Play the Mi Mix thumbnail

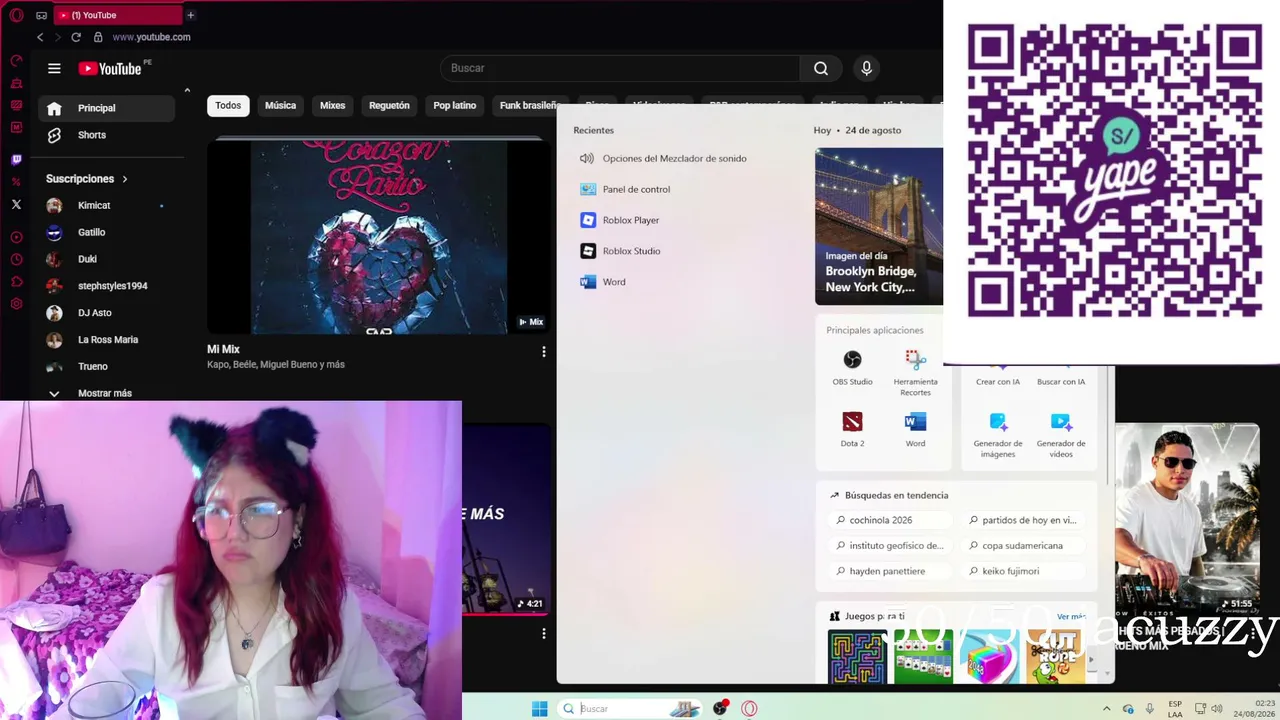coord(379,237)
